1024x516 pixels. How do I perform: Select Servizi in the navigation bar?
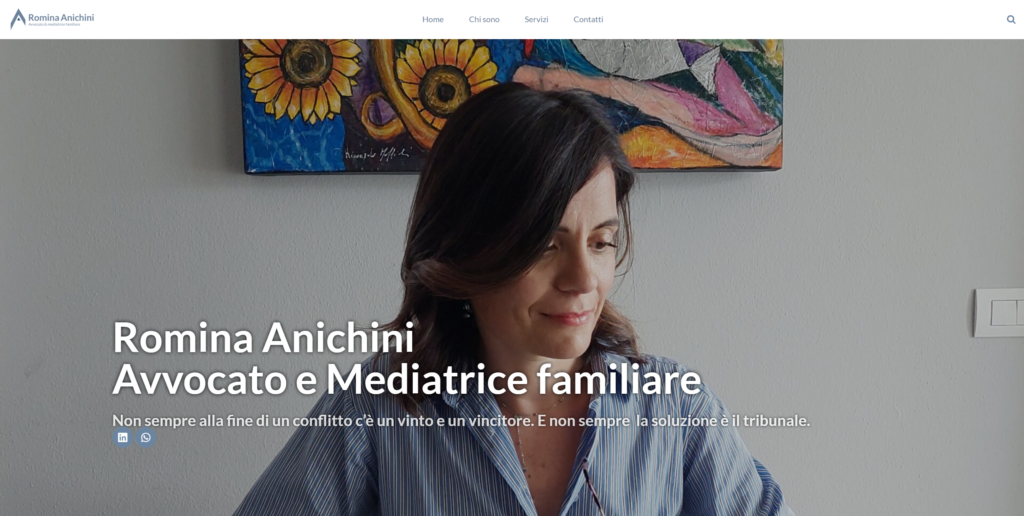point(536,20)
